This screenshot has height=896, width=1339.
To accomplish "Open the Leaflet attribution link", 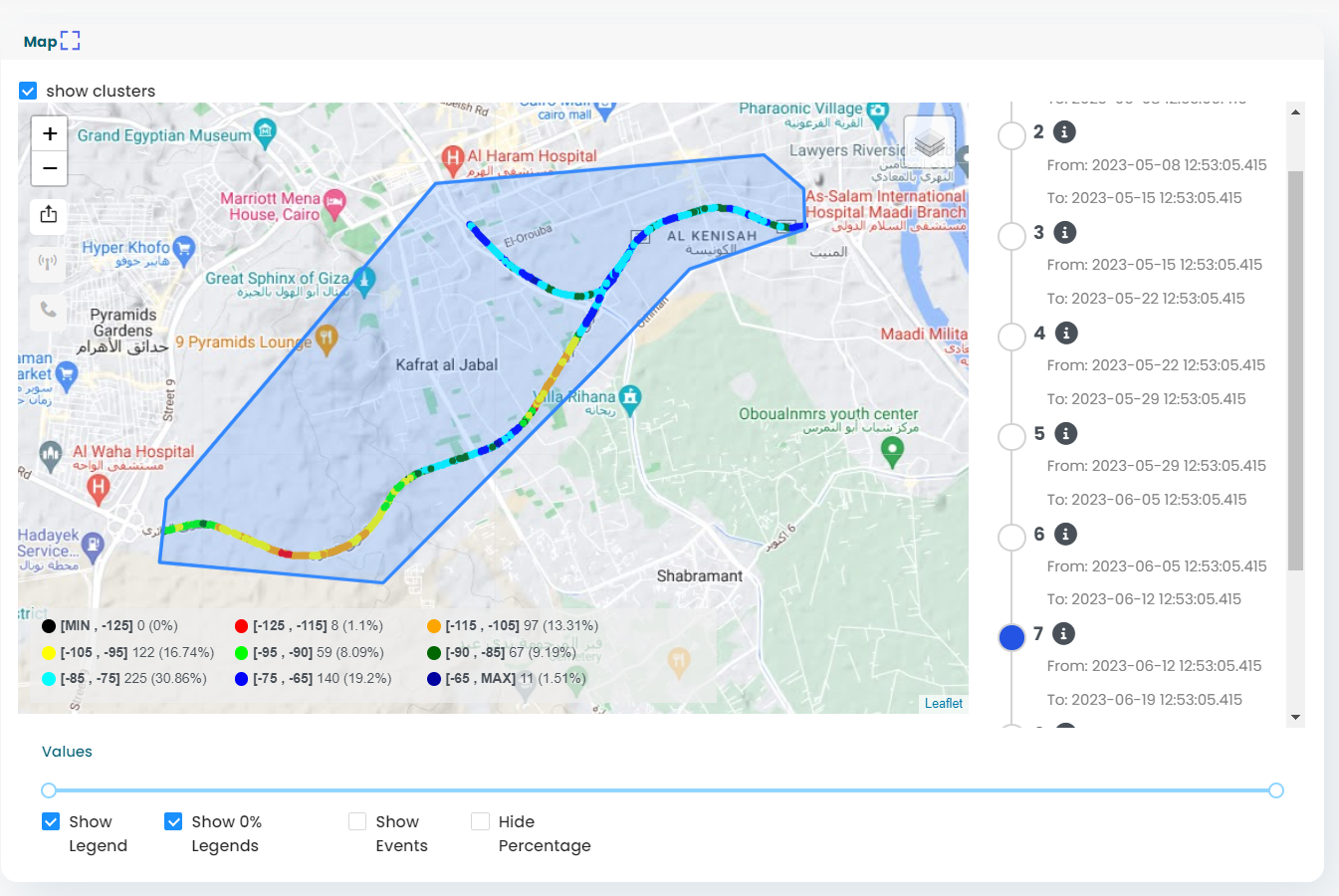I will [944, 703].
